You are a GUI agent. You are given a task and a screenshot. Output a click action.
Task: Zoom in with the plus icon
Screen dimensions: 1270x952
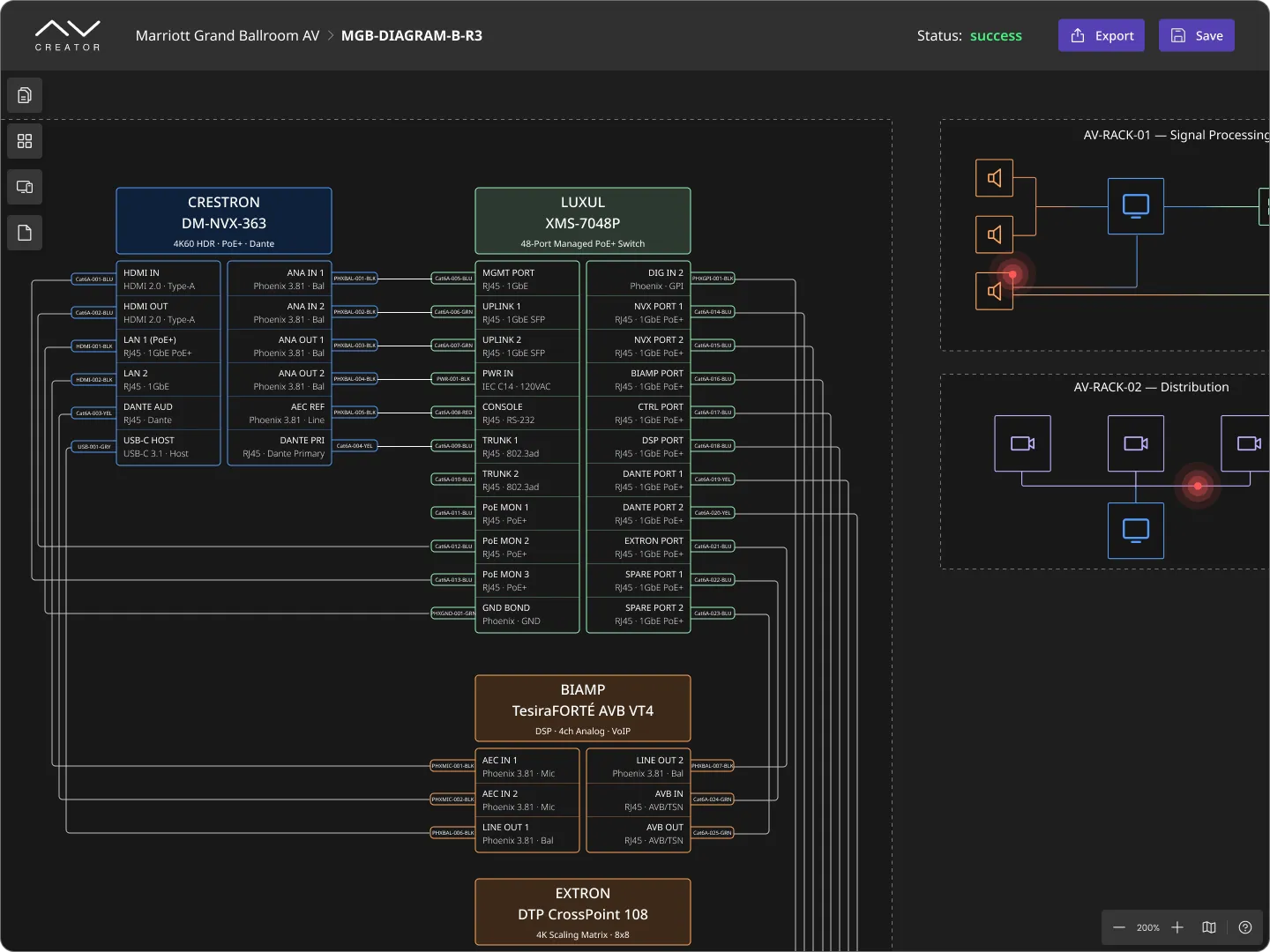[1177, 927]
